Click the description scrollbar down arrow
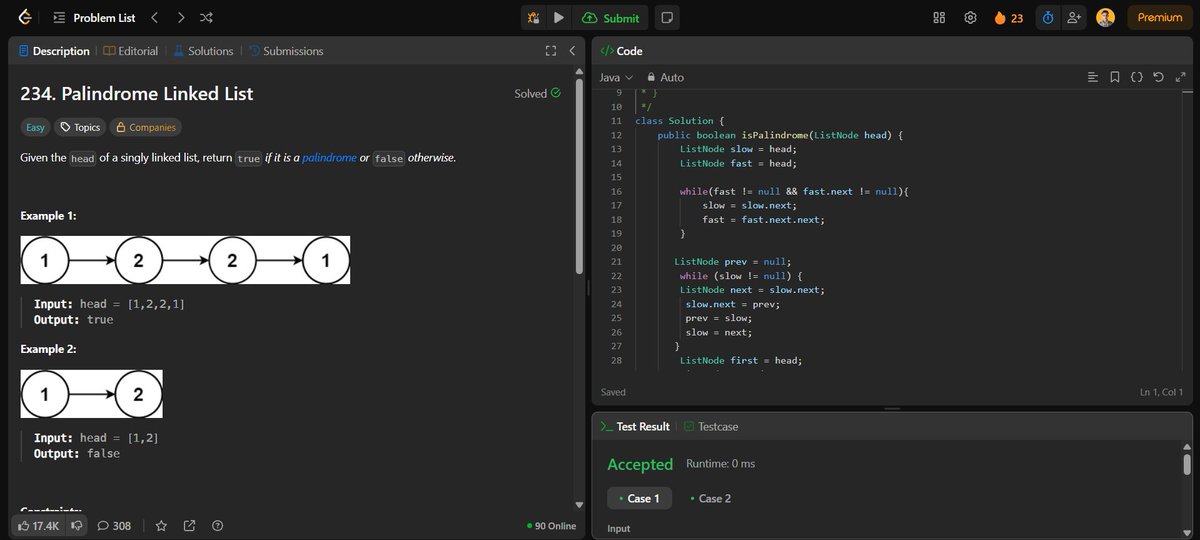Viewport: 1200px width, 540px height. pyautogui.click(x=579, y=505)
